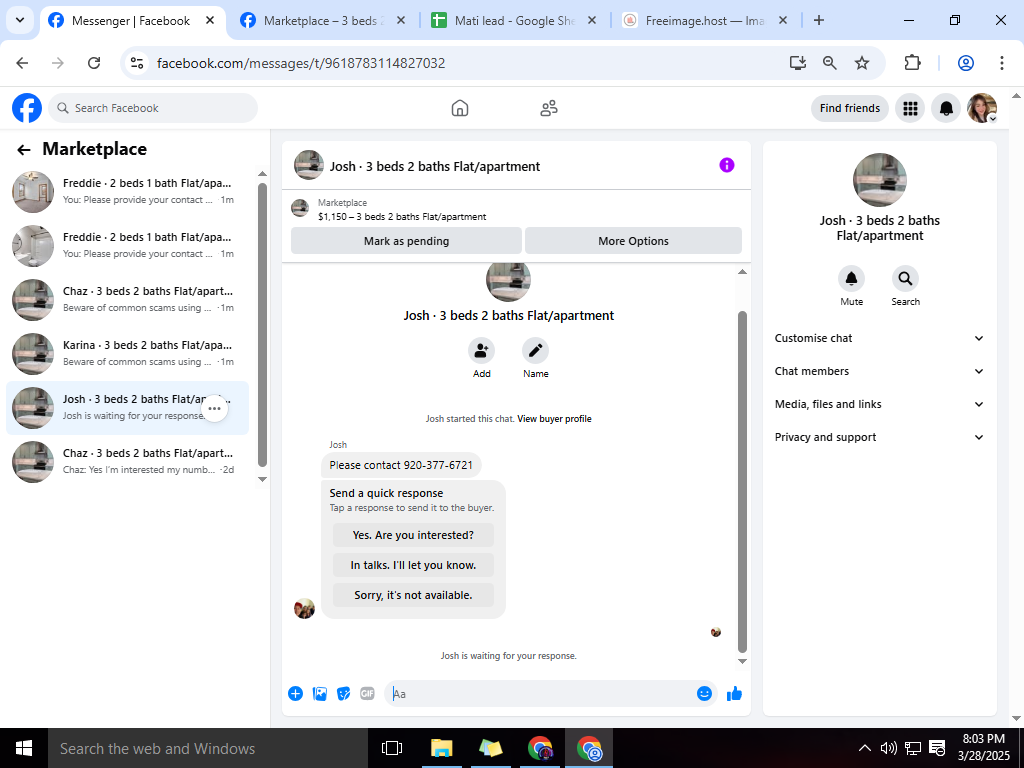1024x768 pixels.
Task: Choose a sticker icon in composer
Action: point(344,694)
